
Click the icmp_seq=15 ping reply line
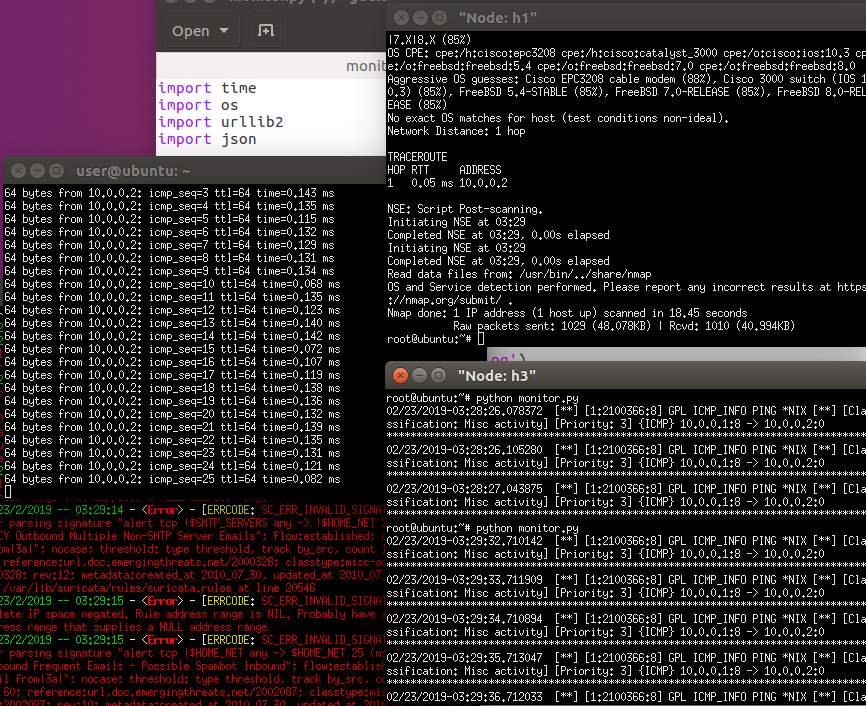(x=172, y=349)
